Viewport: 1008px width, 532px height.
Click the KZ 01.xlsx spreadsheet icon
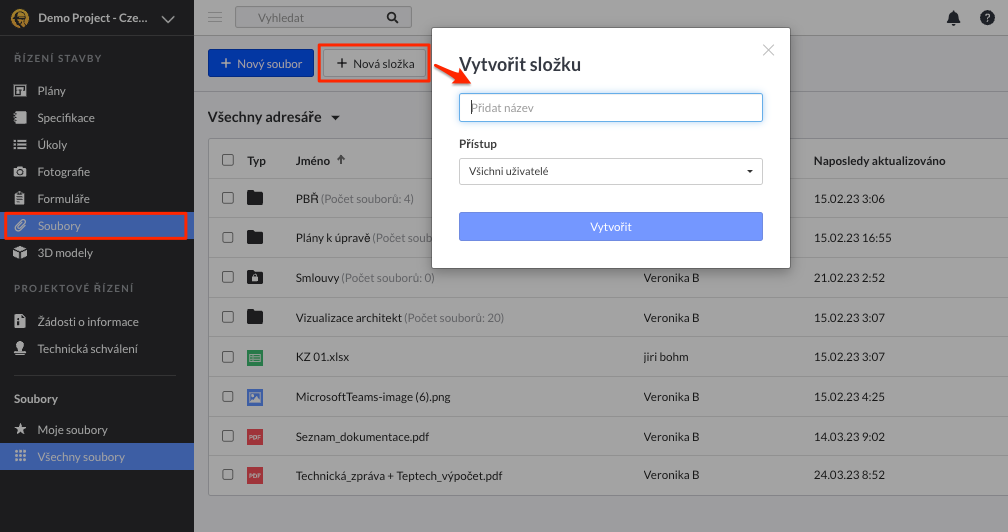tap(255, 357)
